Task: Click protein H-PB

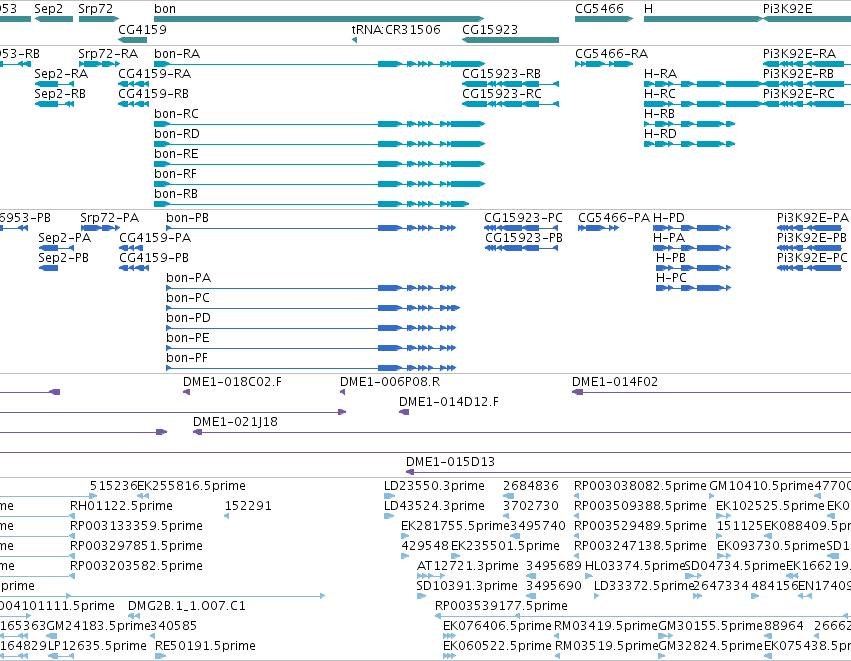Action: (x=693, y=268)
